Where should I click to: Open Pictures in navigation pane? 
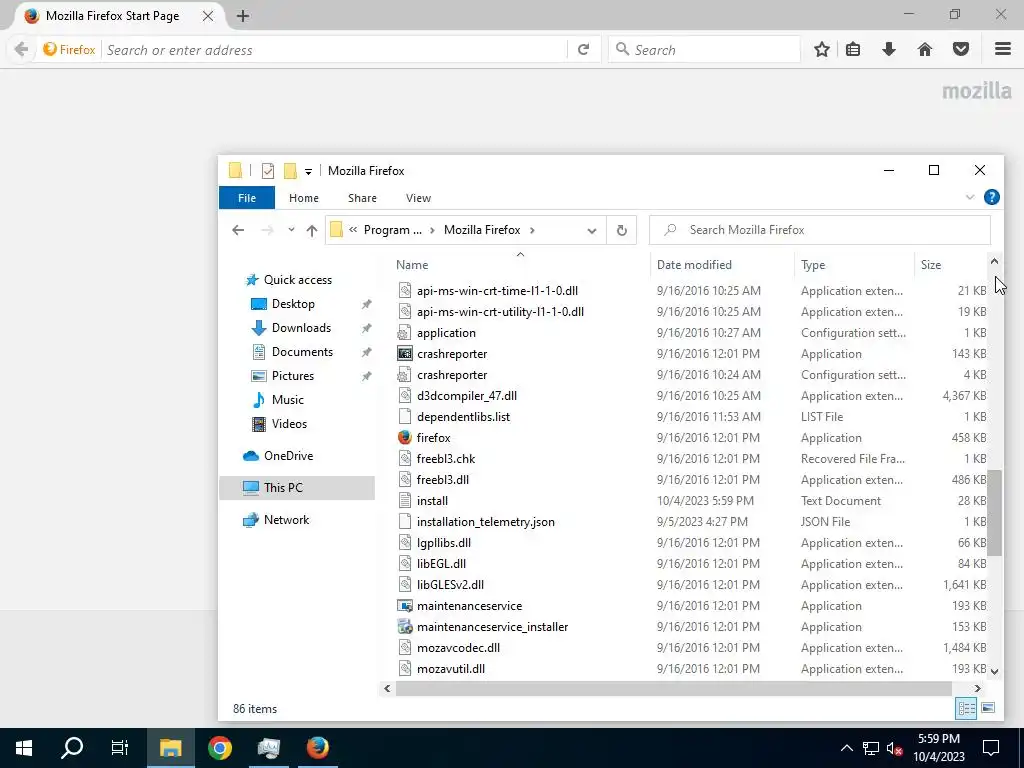[x=293, y=376]
